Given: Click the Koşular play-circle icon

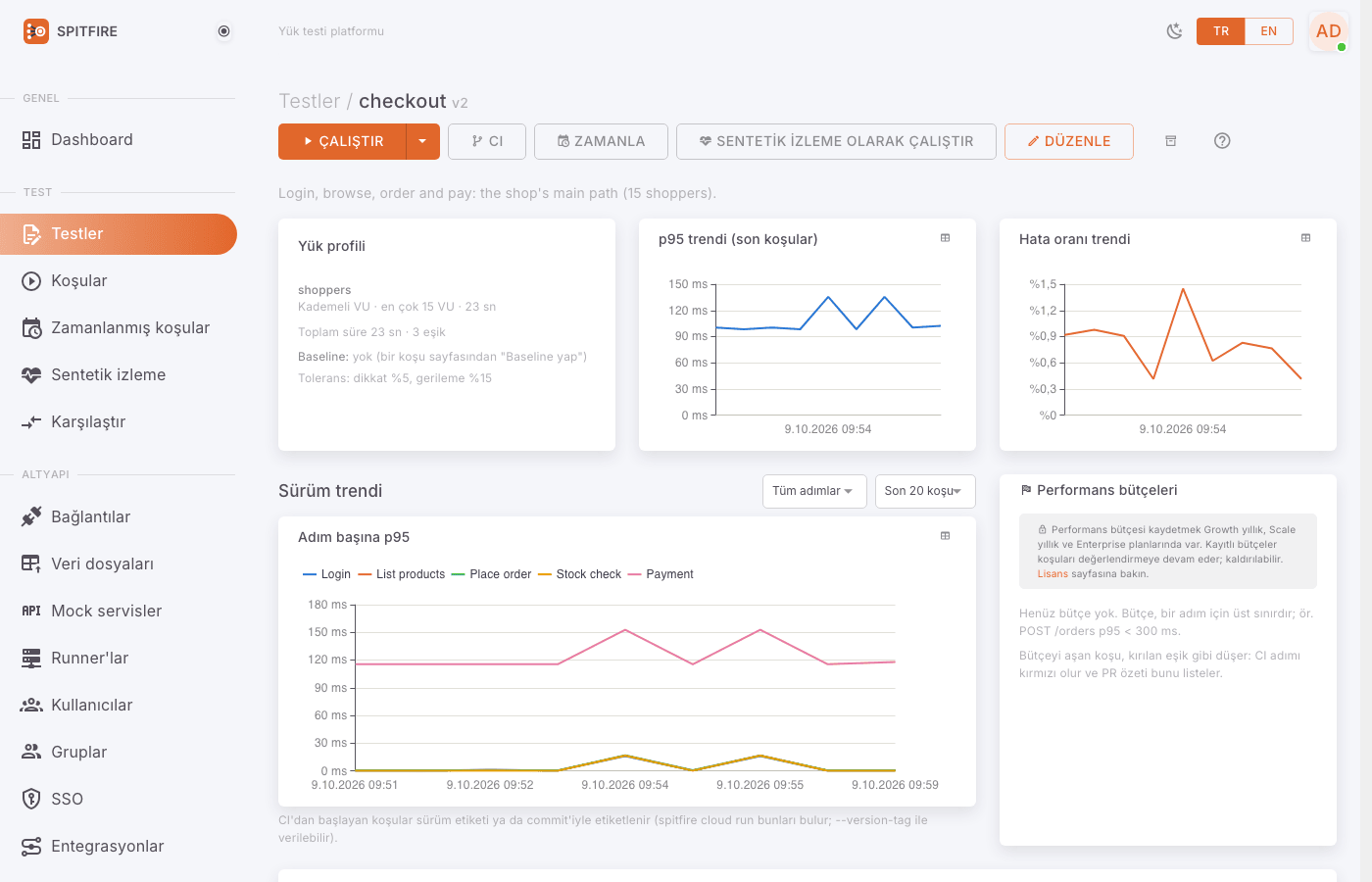Looking at the screenshot, I should [31, 281].
